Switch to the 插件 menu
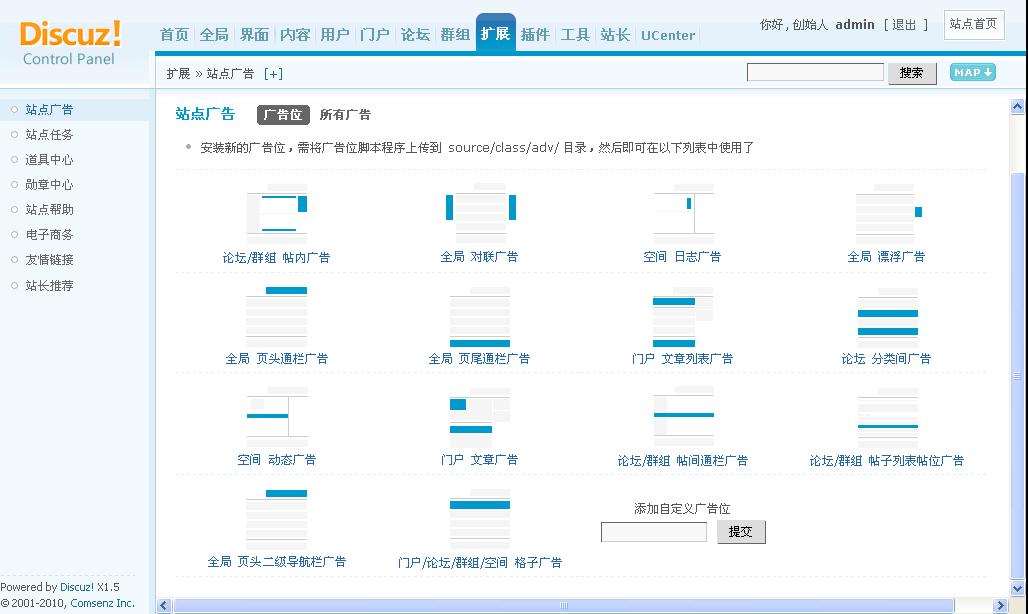Viewport: 1028px width, 614px height. (x=535, y=35)
